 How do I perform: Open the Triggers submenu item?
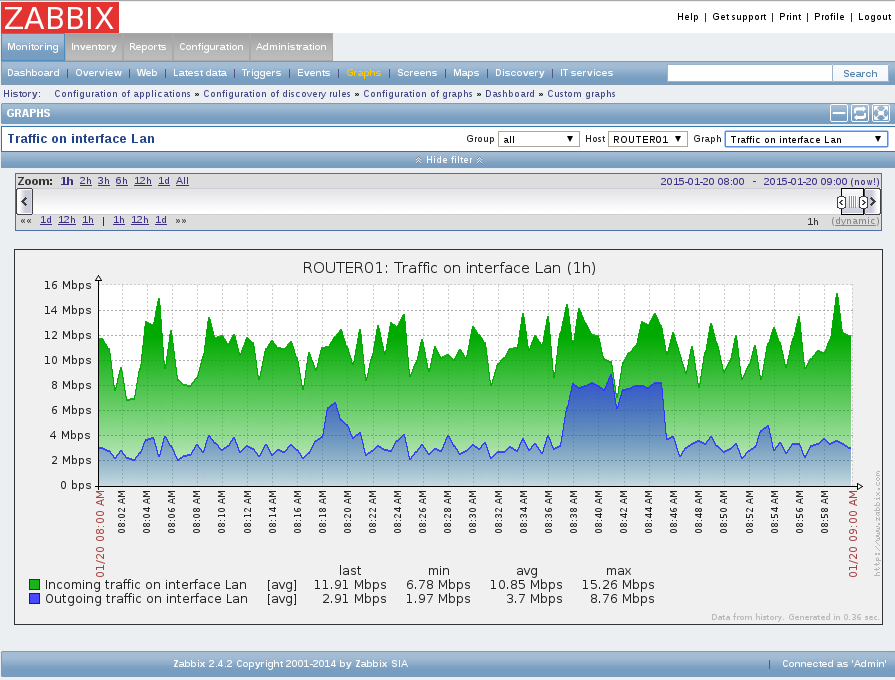click(261, 73)
